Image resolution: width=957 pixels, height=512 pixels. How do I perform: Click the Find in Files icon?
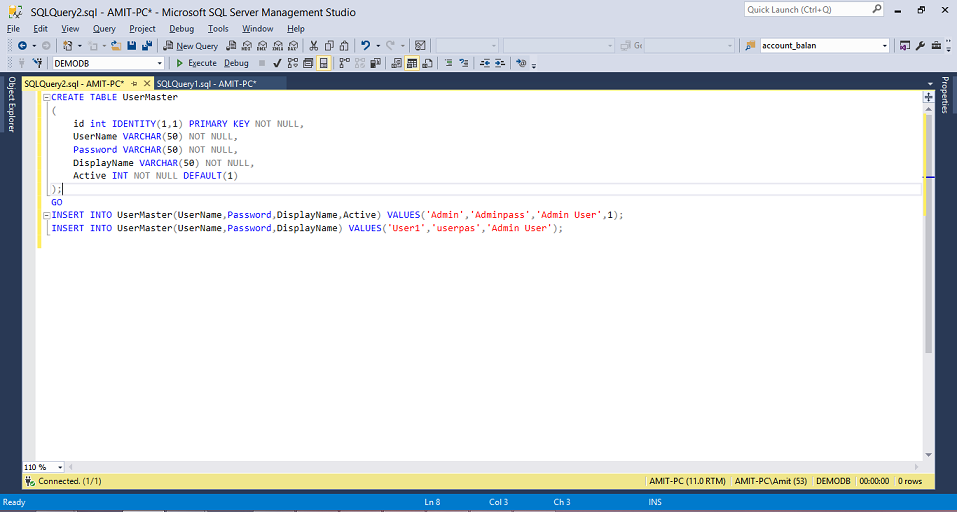750,45
